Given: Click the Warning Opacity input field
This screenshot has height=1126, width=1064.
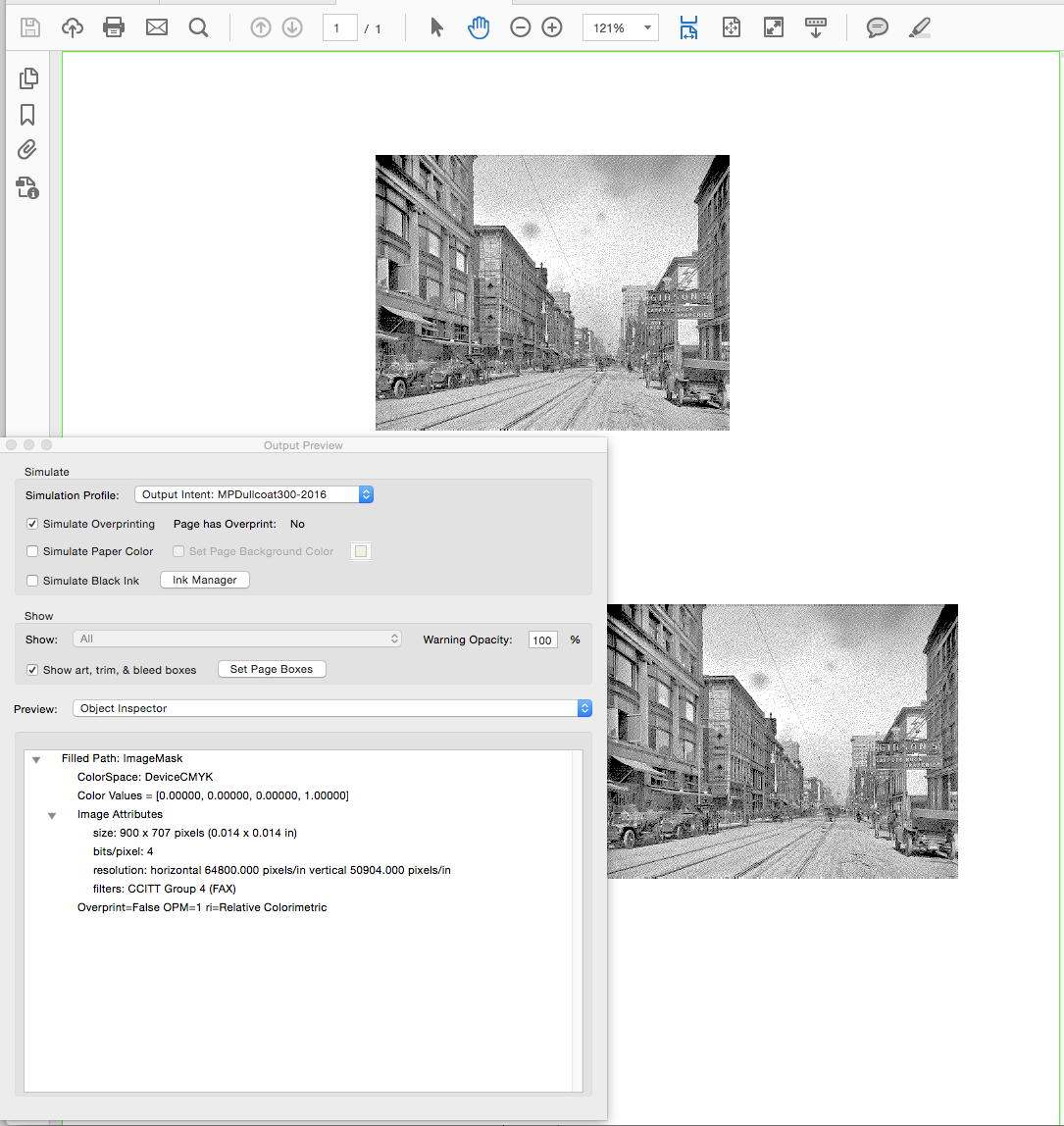Looking at the screenshot, I should [543, 640].
